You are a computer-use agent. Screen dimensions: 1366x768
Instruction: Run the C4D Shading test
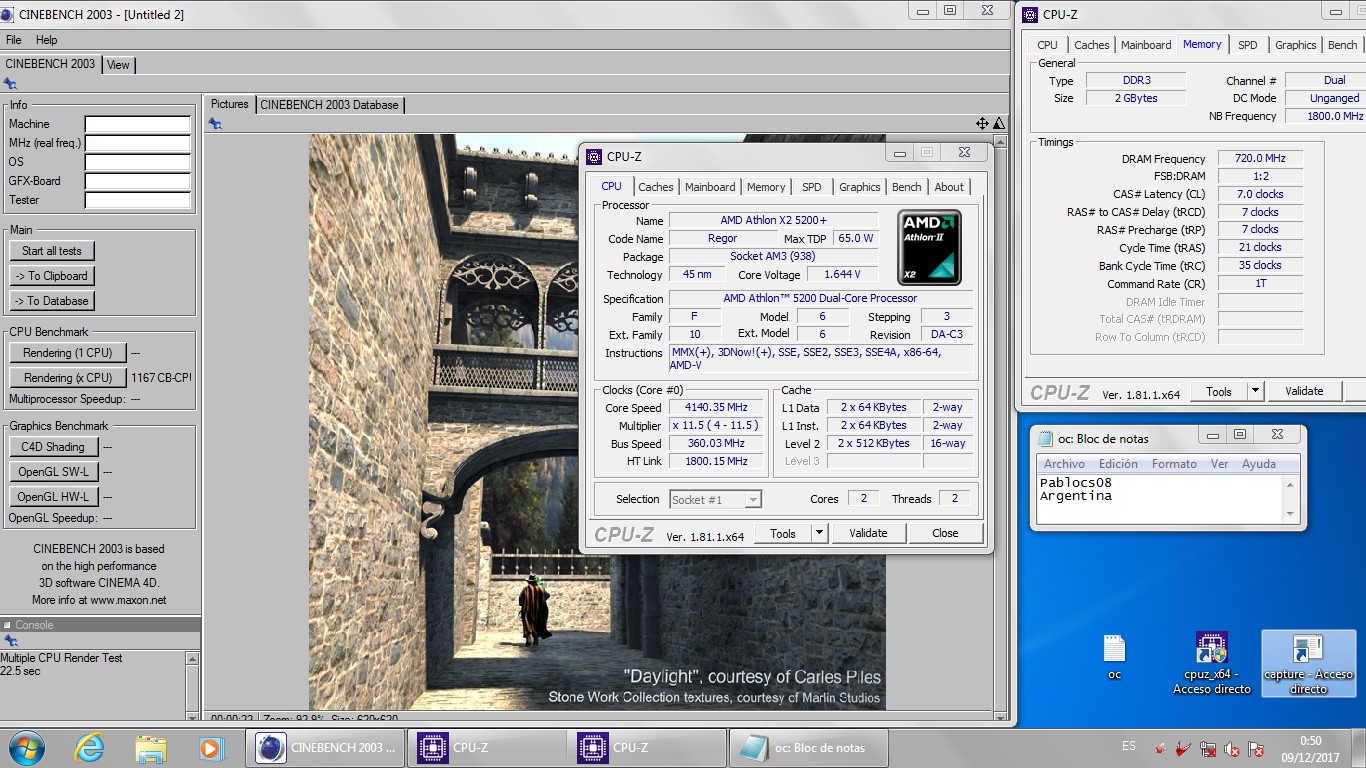[x=54, y=447]
